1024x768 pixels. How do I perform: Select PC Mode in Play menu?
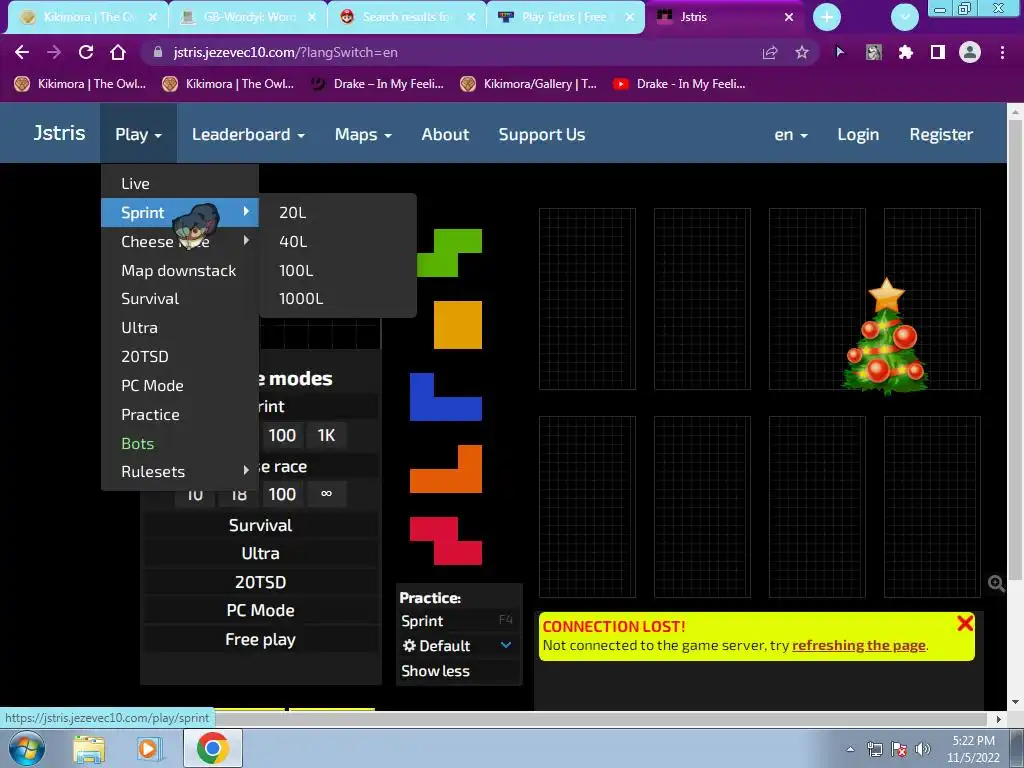click(x=180, y=385)
